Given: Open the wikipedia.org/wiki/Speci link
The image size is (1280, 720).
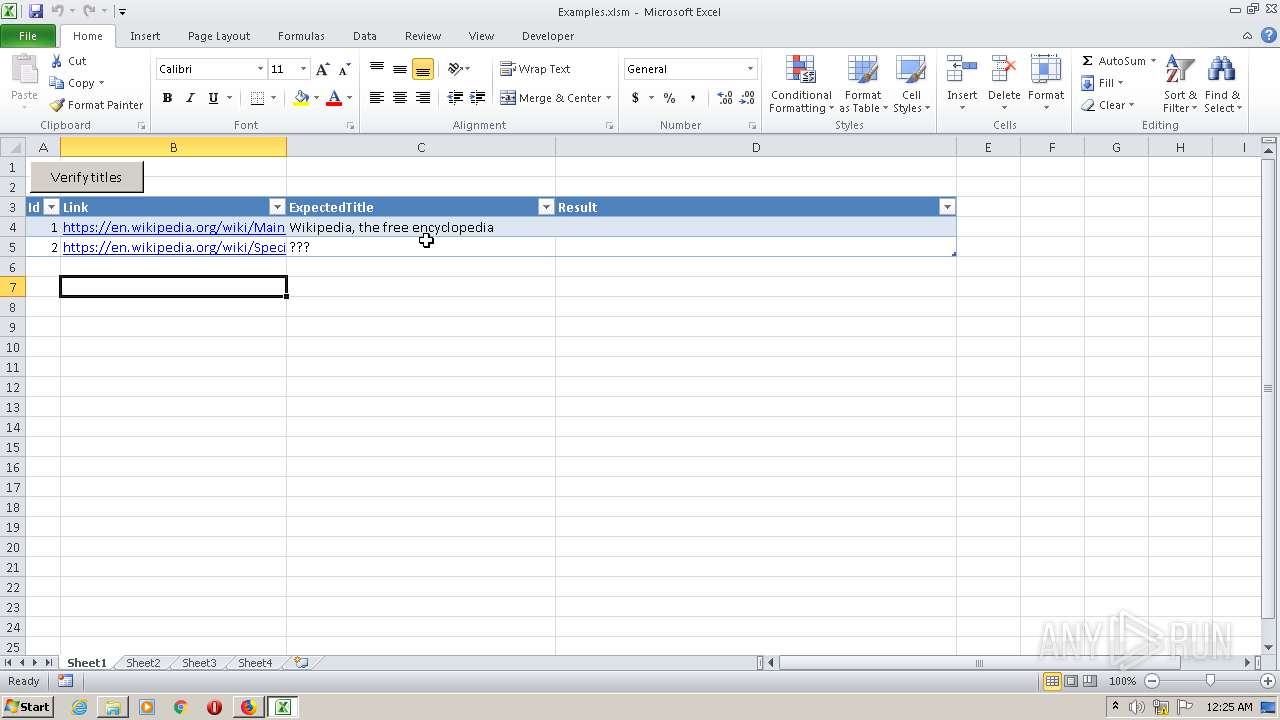Looking at the screenshot, I should 174,247.
